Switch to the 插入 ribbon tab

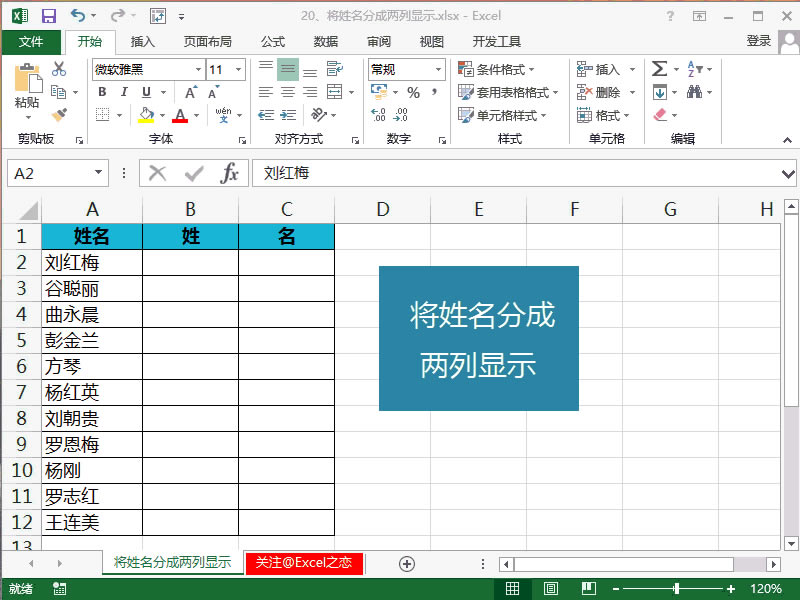142,42
